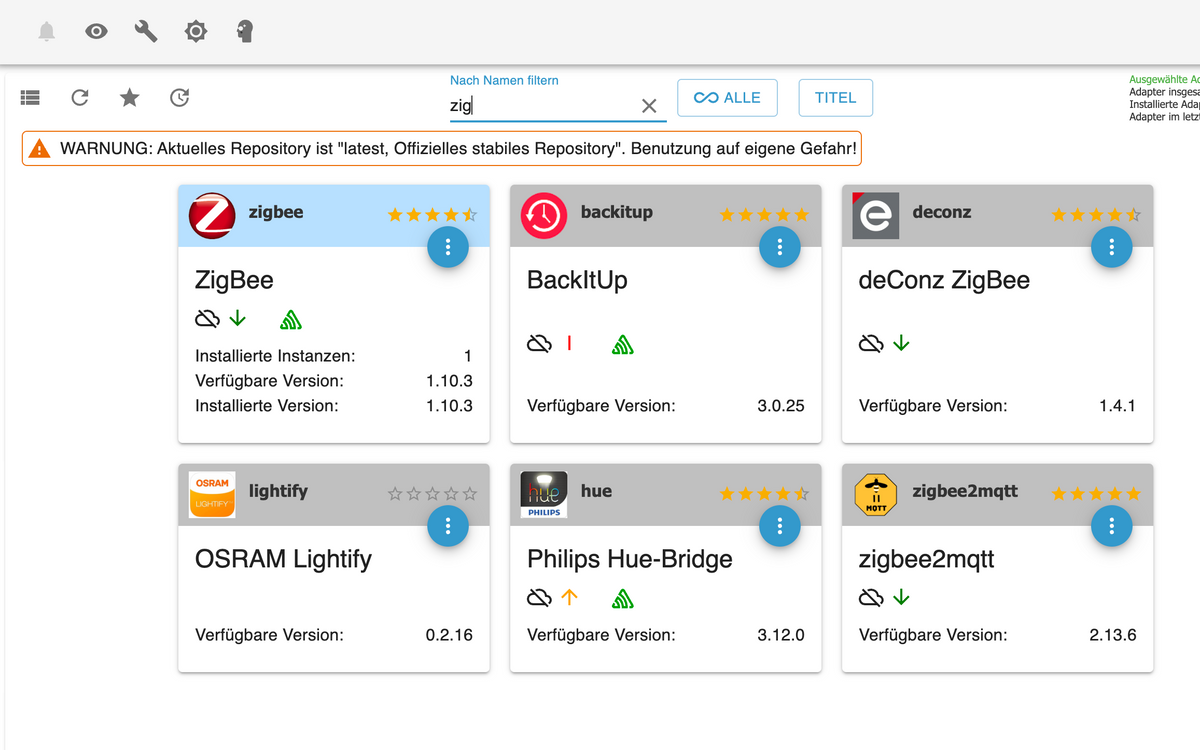
Task: Click zigbee2mqtt version 2.13.6
Action: (1113, 635)
